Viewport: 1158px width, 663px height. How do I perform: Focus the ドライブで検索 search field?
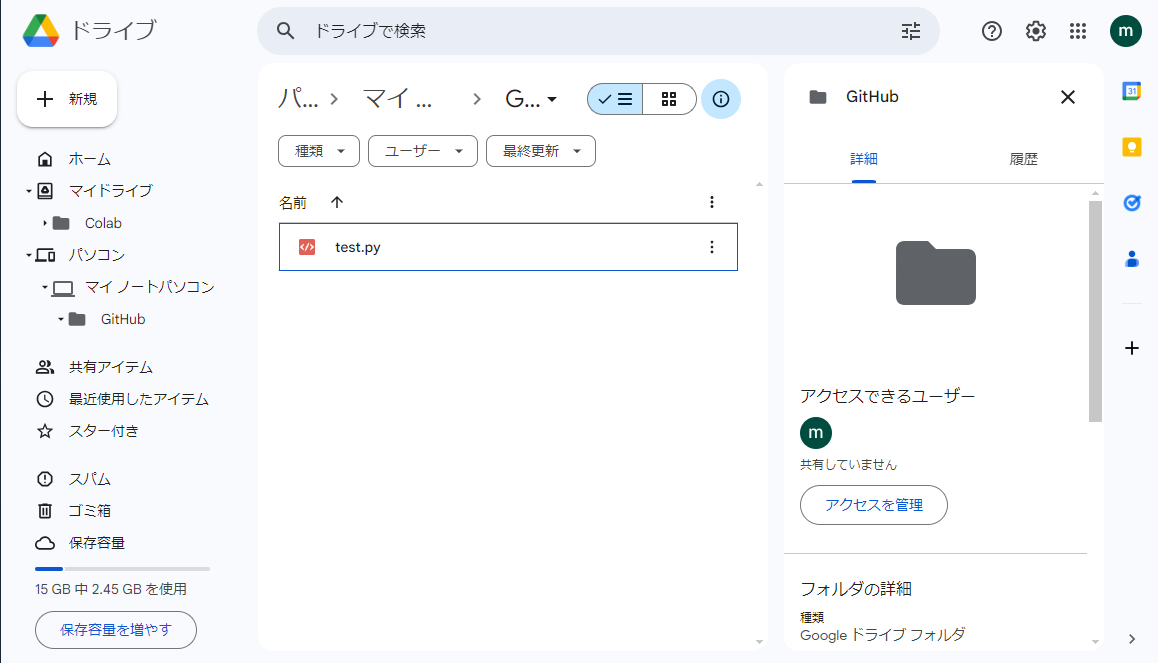pos(598,31)
